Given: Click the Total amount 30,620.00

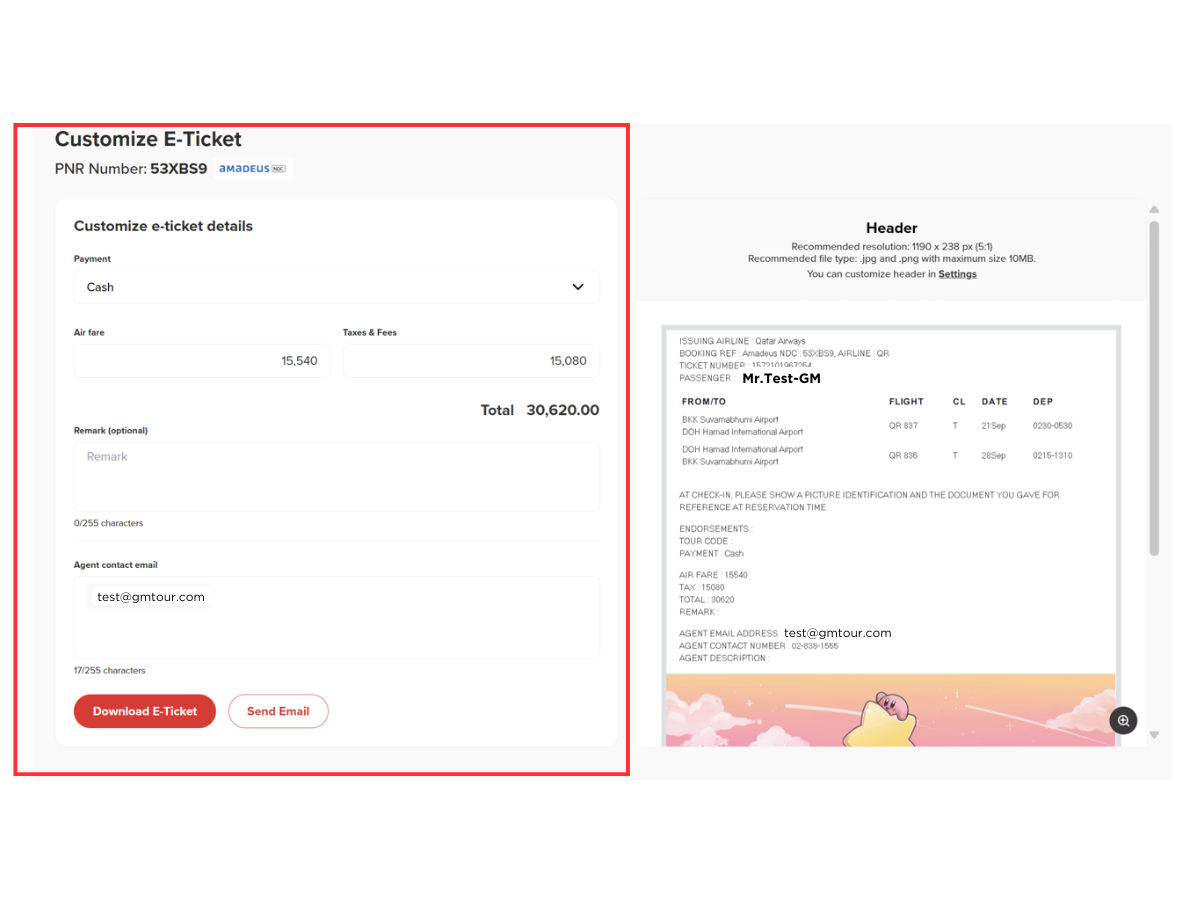Looking at the screenshot, I should point(562,410).
